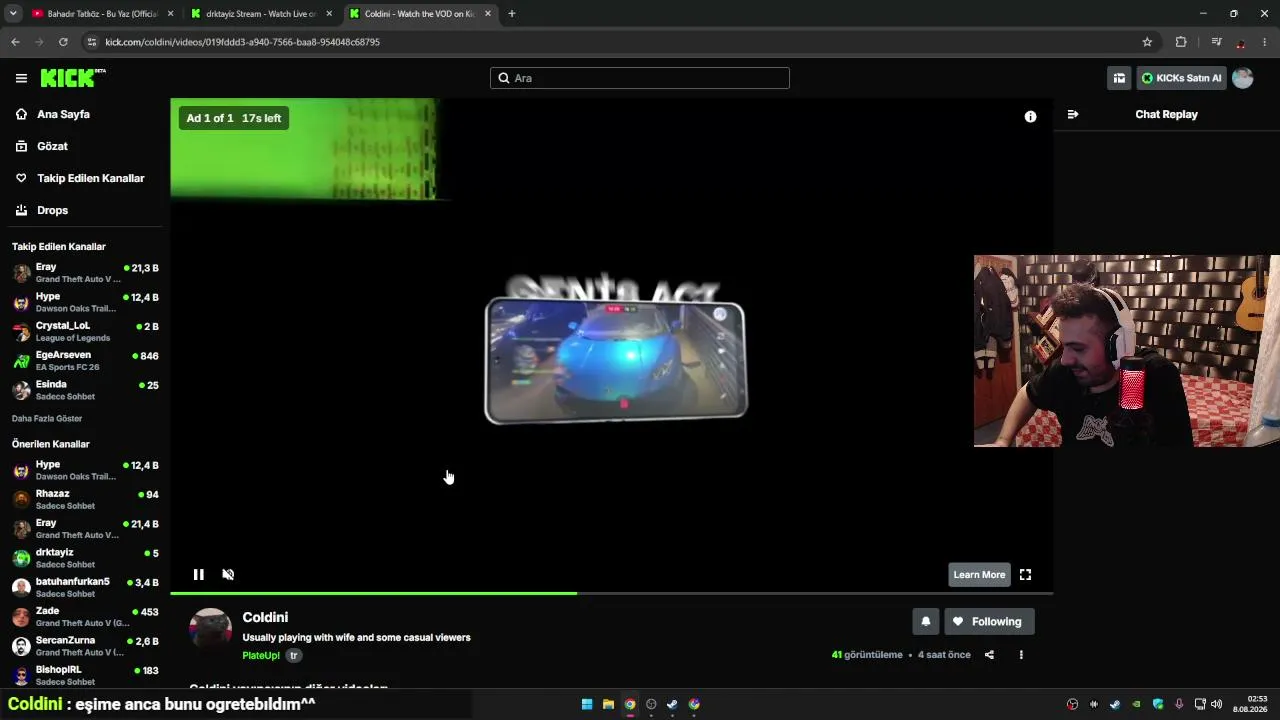Click the Learn More ad button
The image size is (1280, 720).
979,574
